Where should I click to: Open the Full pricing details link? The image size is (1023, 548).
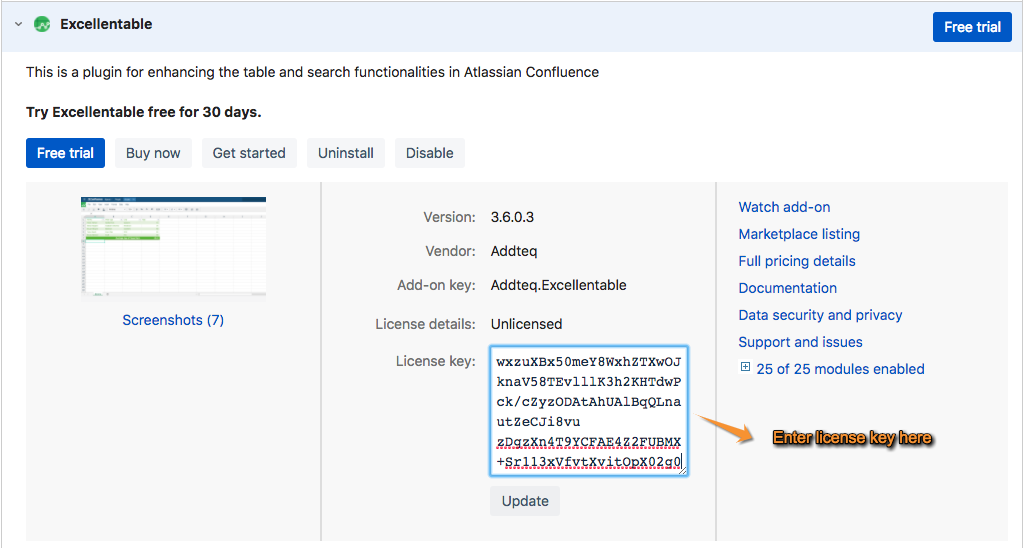coord(797,261)
